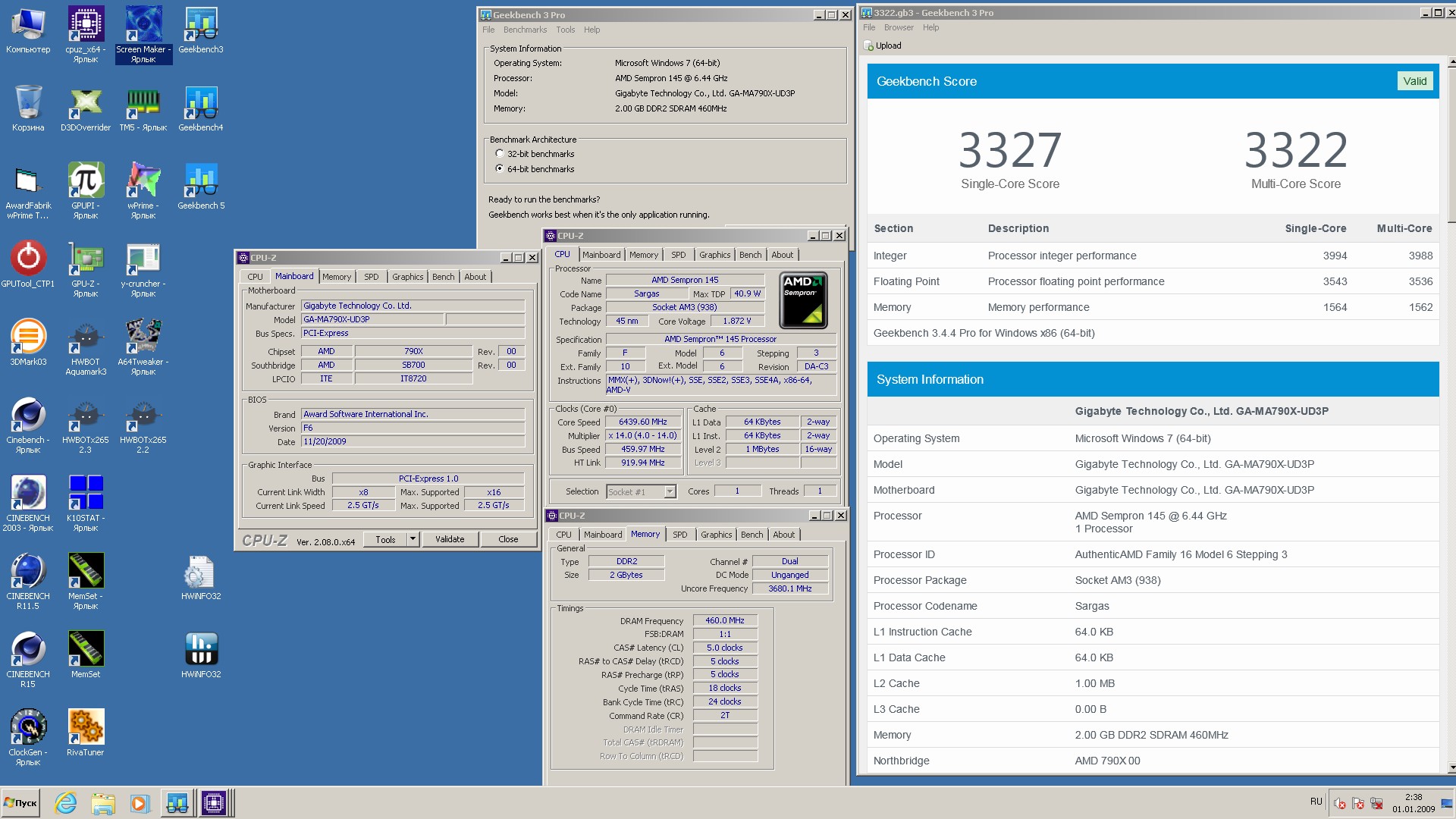Click the Close button in CPU-Z

pos(508,539)
